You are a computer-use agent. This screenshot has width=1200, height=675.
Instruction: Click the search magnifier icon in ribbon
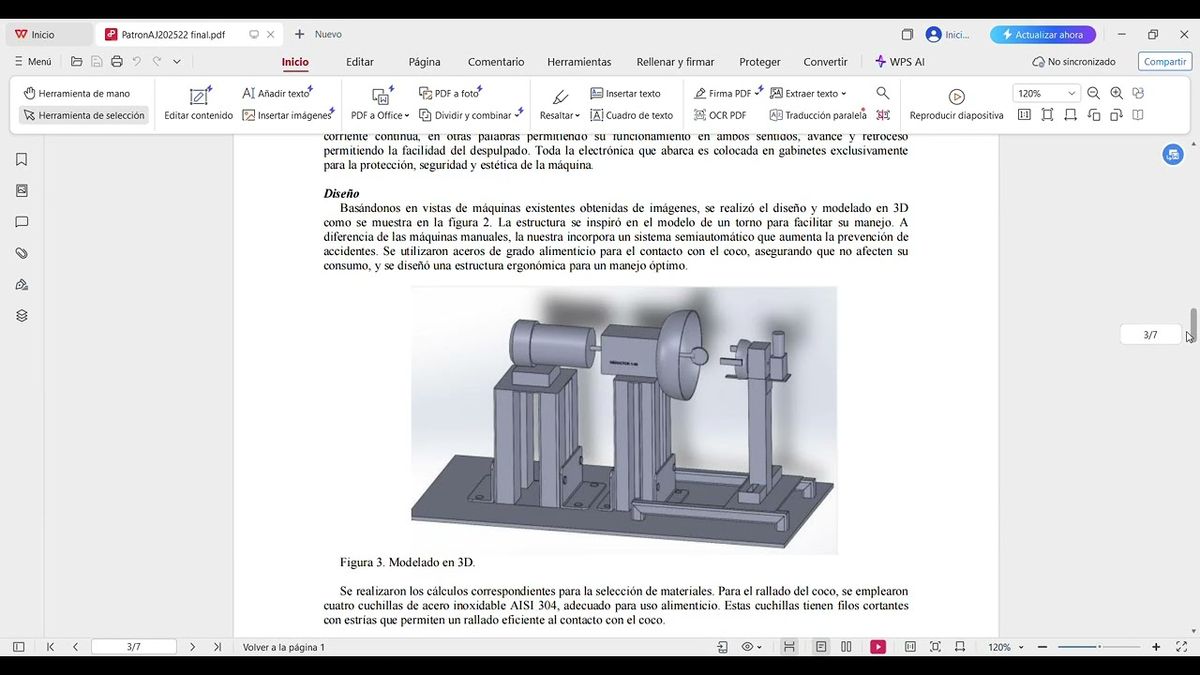pyautogui.click(x=882, y=93)
